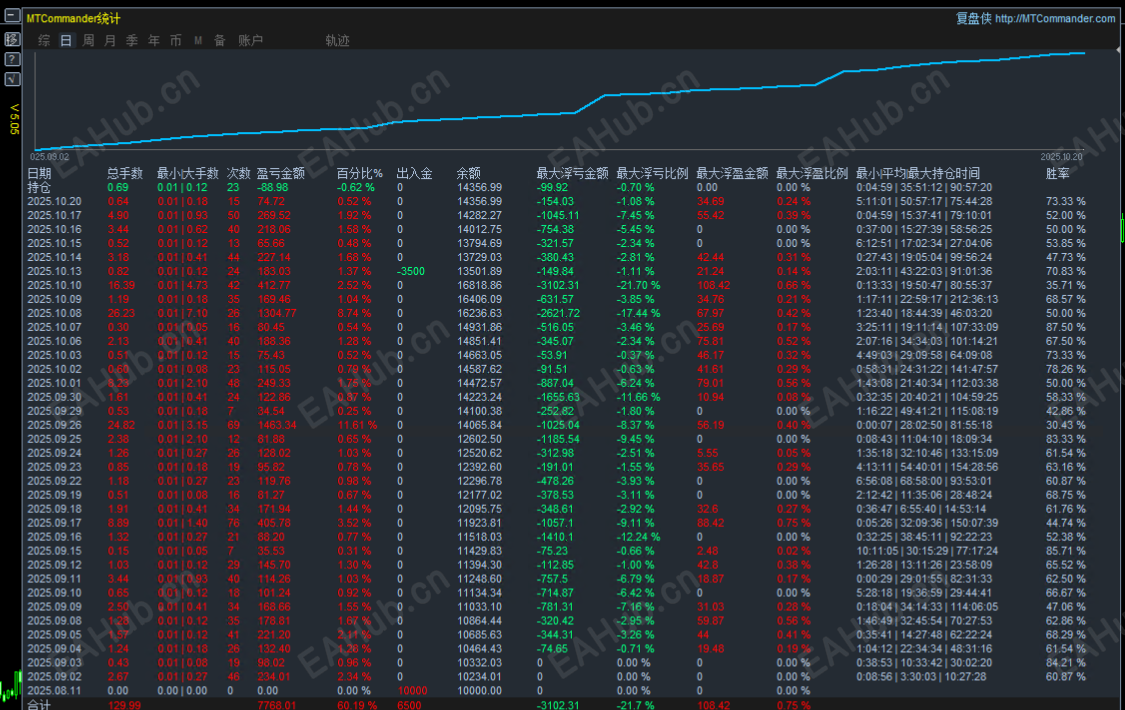This screenshot has width=1125, height=710.
Task: Select the 2025.09.02 date row
Action: 55,677
